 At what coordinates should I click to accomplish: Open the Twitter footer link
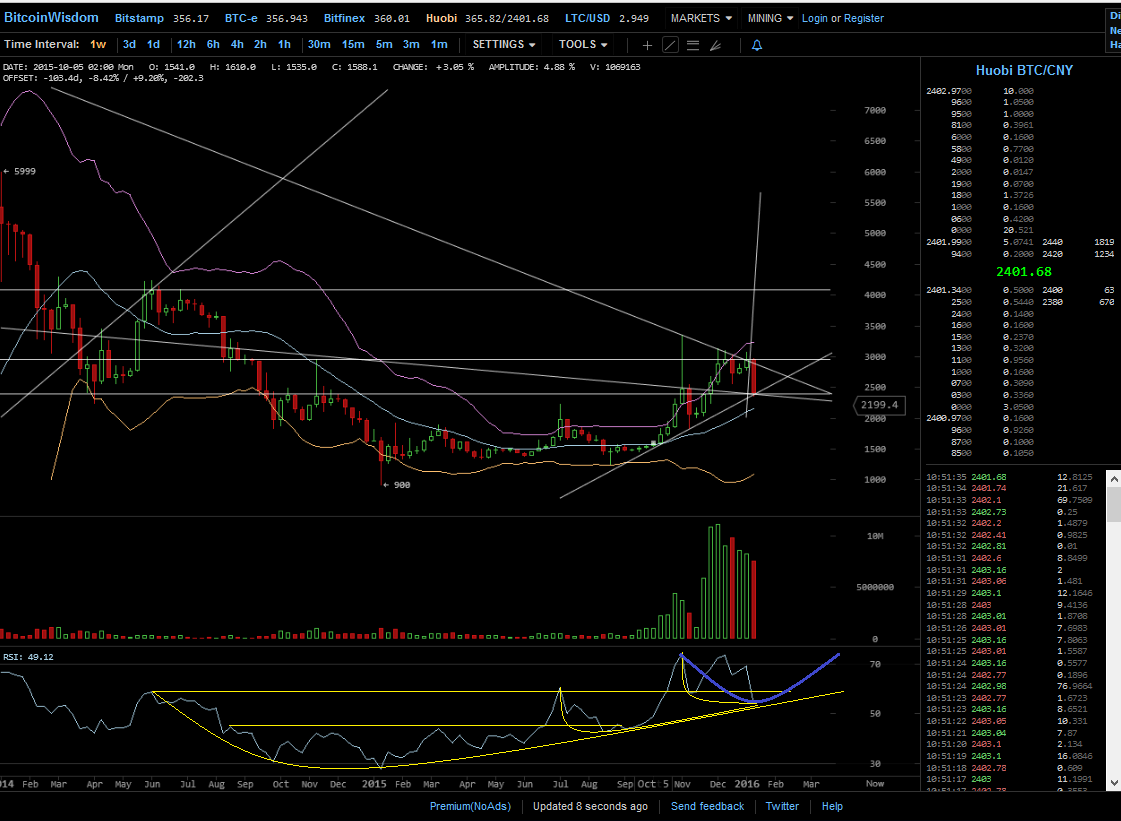782,806
